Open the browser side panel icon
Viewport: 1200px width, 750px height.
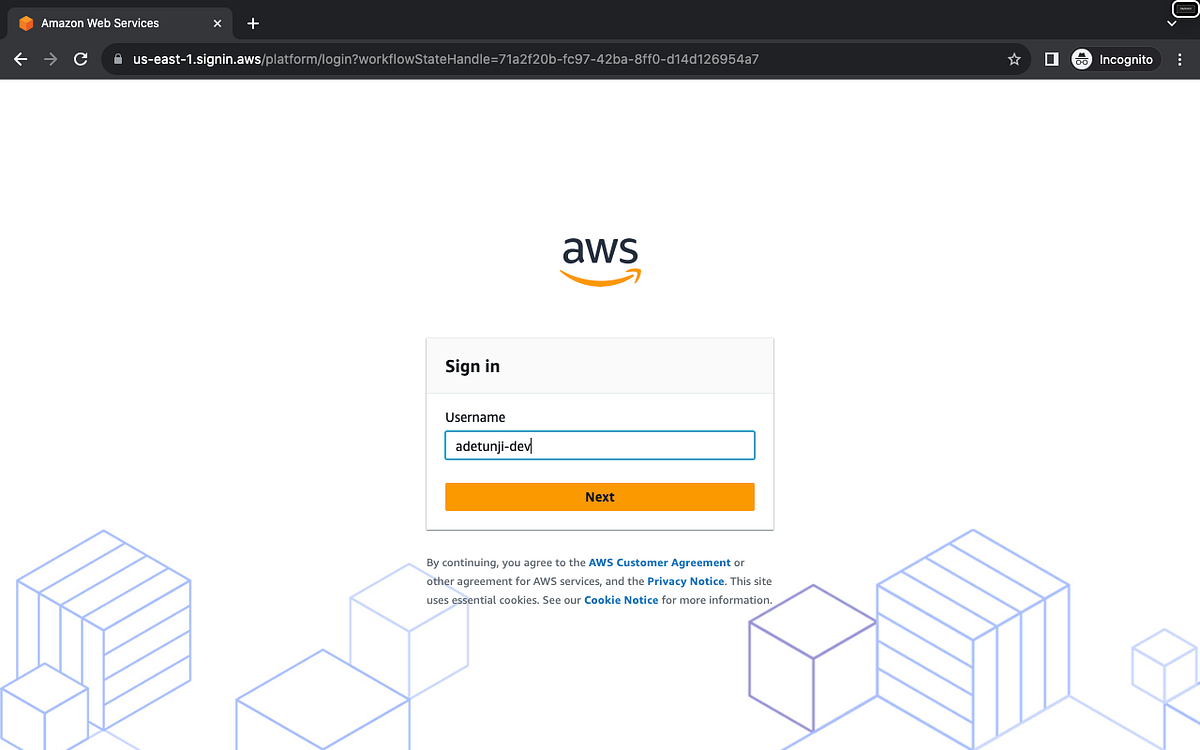[1051, 59]
